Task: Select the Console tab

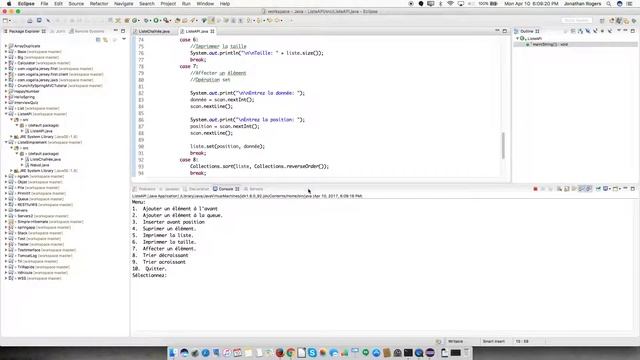Action: pos(226,189)
